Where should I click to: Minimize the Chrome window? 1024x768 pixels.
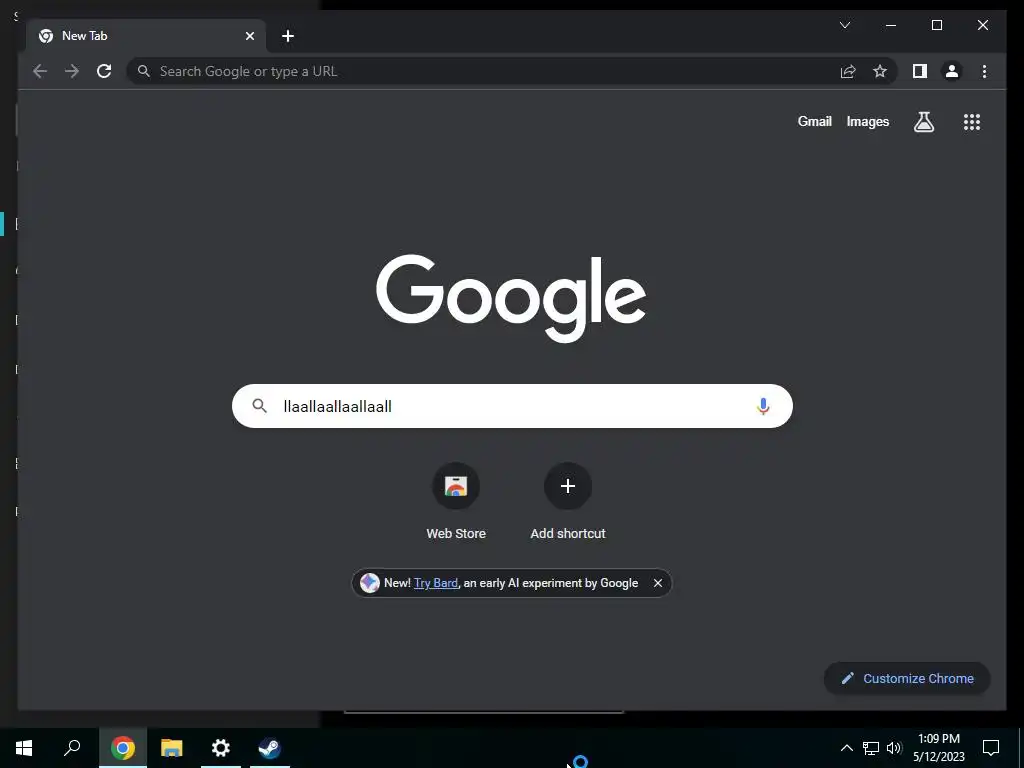coord(891,25)
